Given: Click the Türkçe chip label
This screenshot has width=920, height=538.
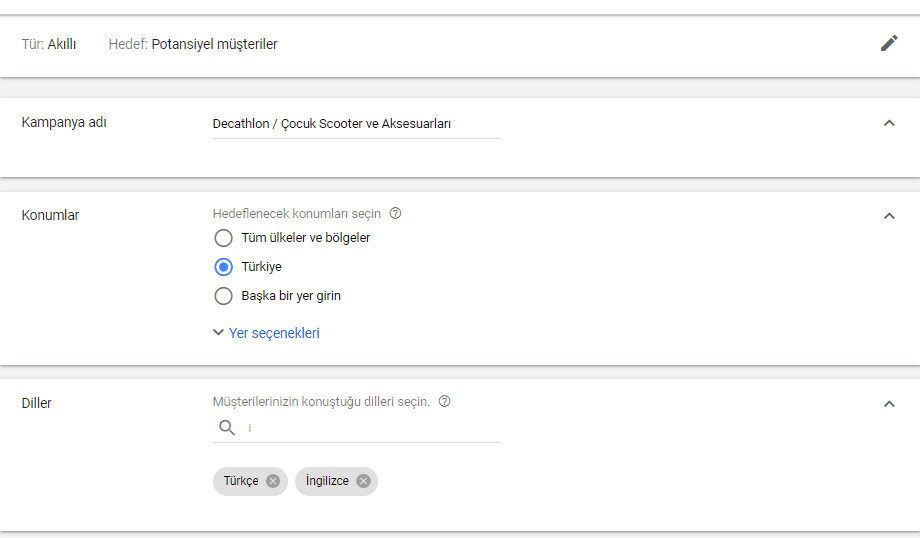Looking at the screenshot, I should pyautogui.click(x=241, y=481).
